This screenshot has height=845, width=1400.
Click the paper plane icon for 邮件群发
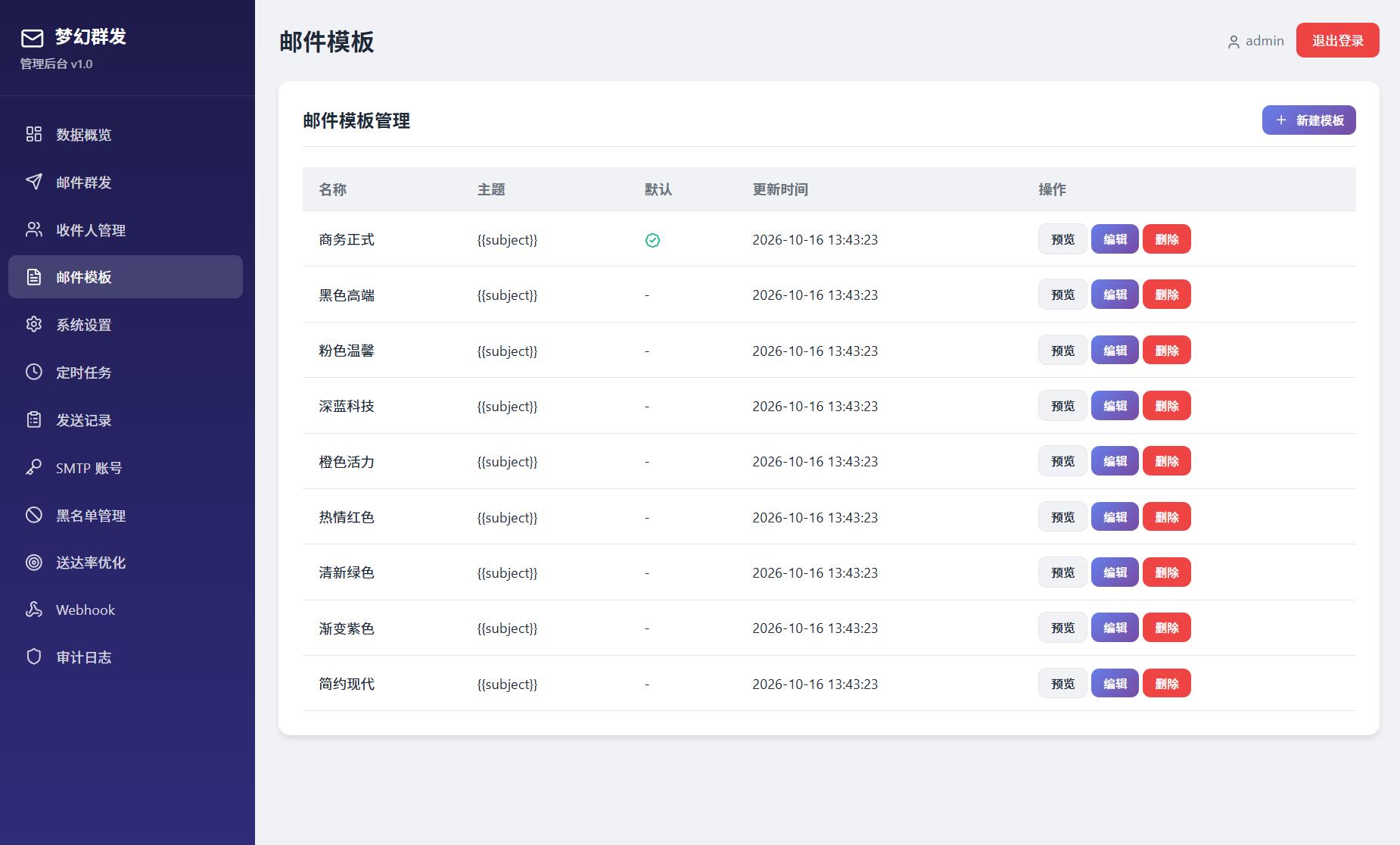click(x=34, y=182)
